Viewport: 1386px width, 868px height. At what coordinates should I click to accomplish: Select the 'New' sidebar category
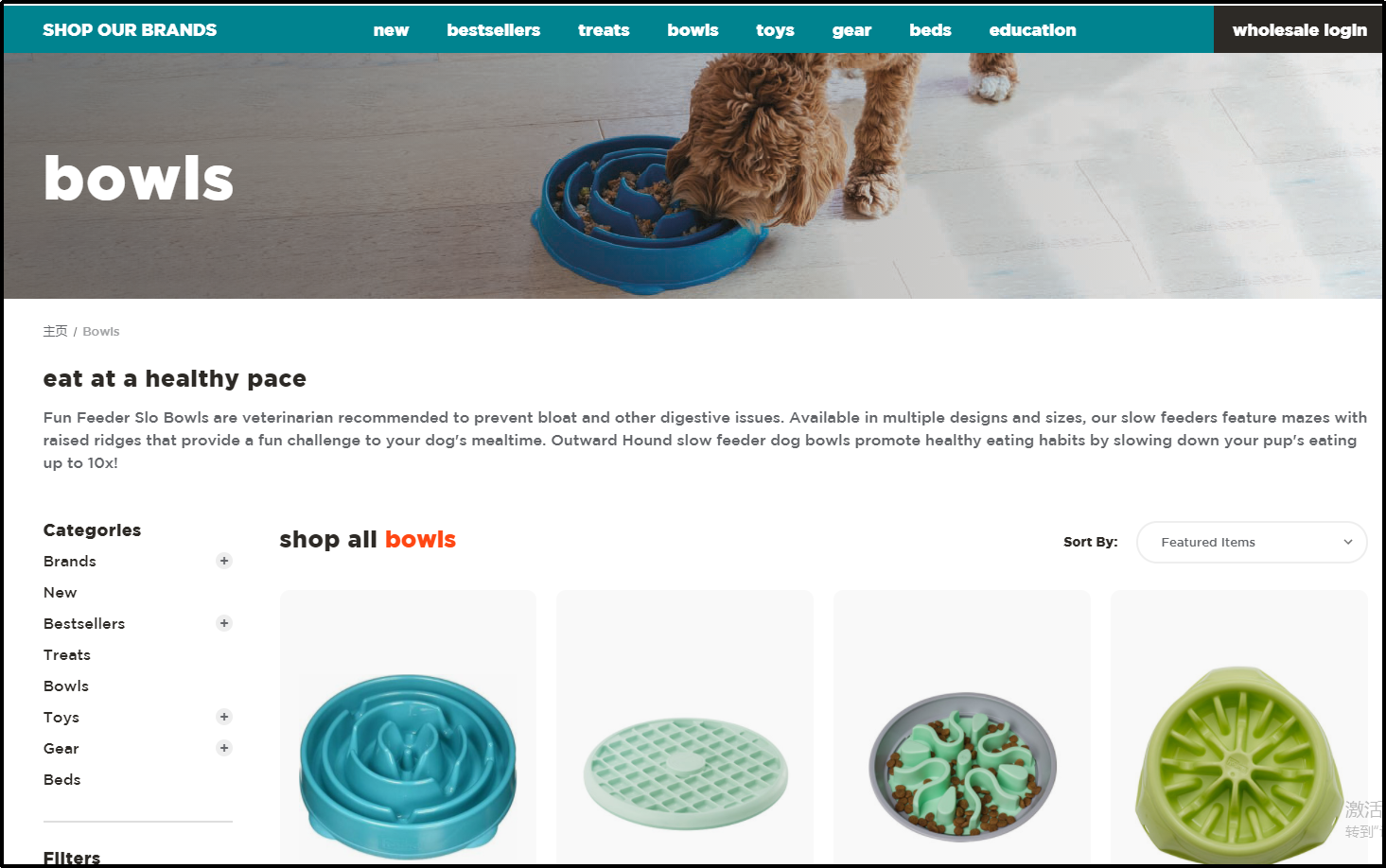60,593
